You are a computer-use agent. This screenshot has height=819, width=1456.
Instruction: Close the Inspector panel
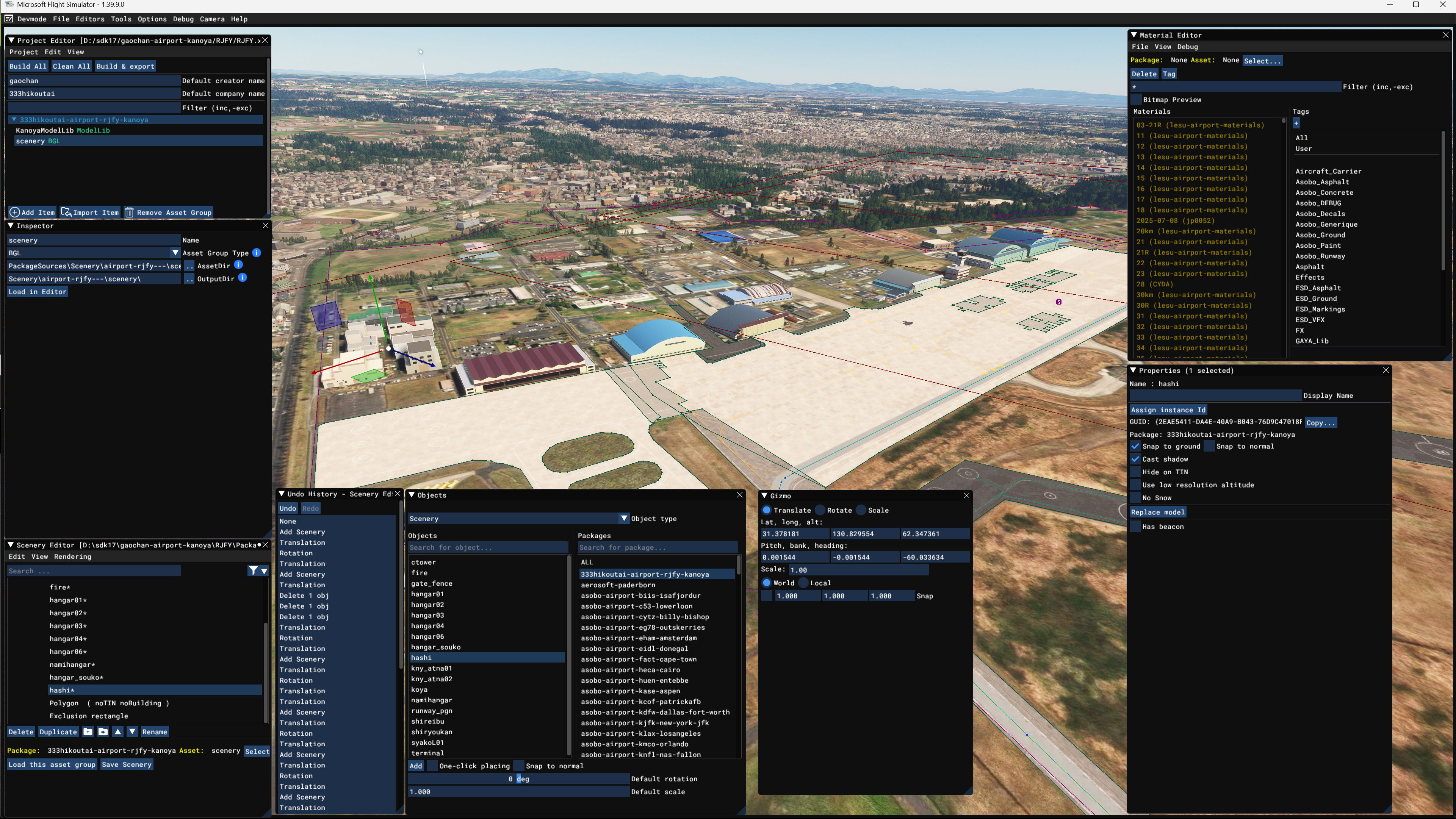[266, 225]
